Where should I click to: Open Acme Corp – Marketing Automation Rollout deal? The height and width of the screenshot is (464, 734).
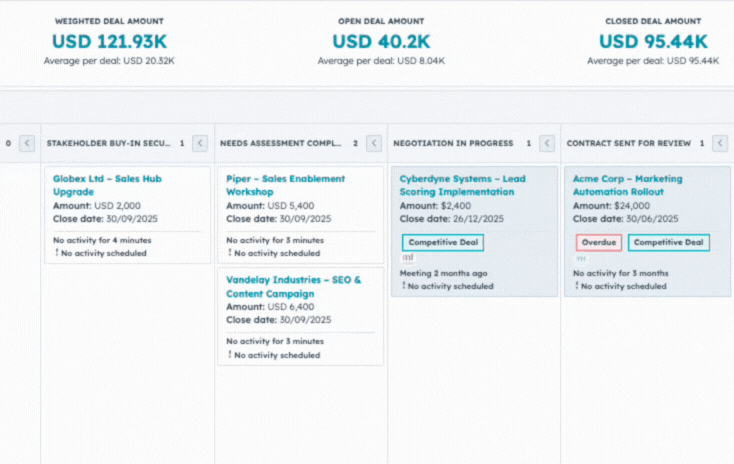(628, 185)
